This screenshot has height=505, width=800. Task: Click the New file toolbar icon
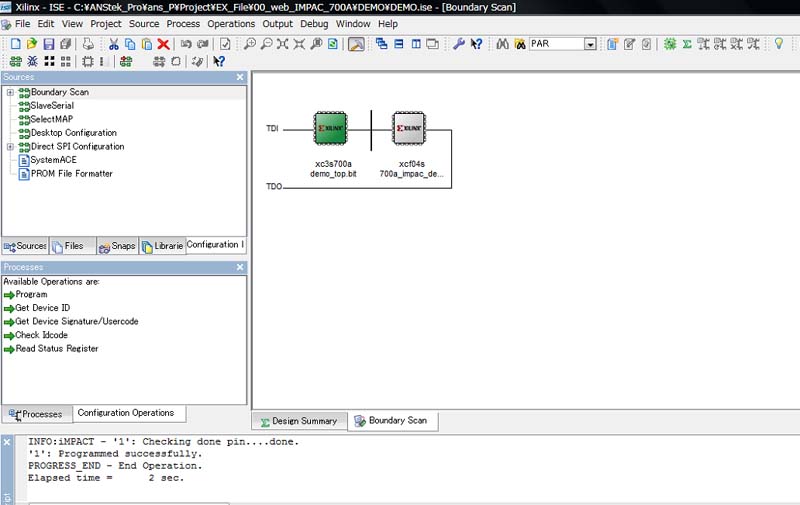(x=15, y=44)
